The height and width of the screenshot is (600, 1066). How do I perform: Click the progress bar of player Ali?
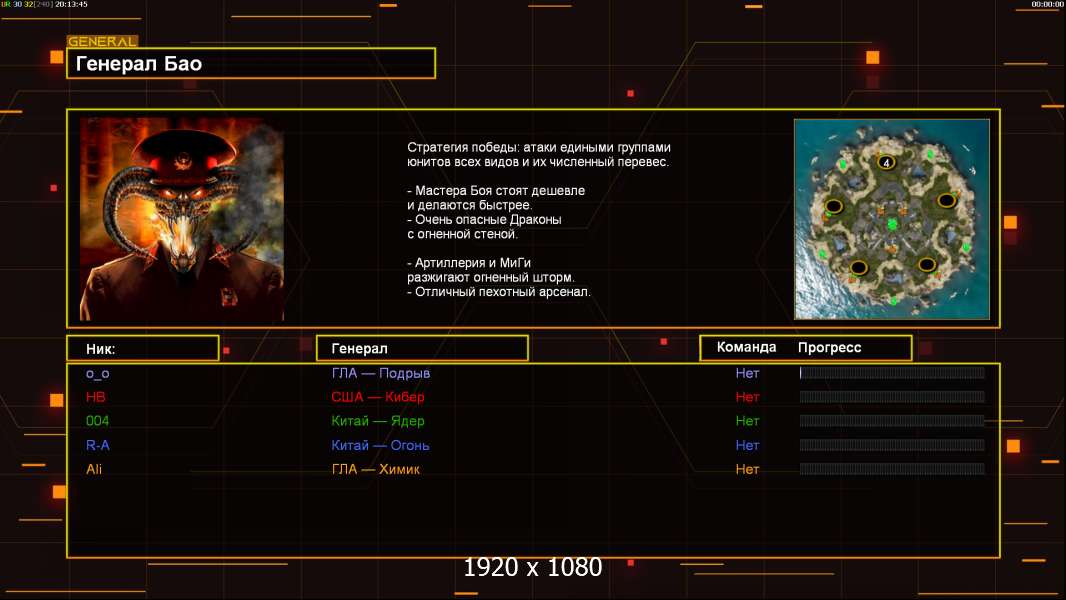[x=892, y=469]
